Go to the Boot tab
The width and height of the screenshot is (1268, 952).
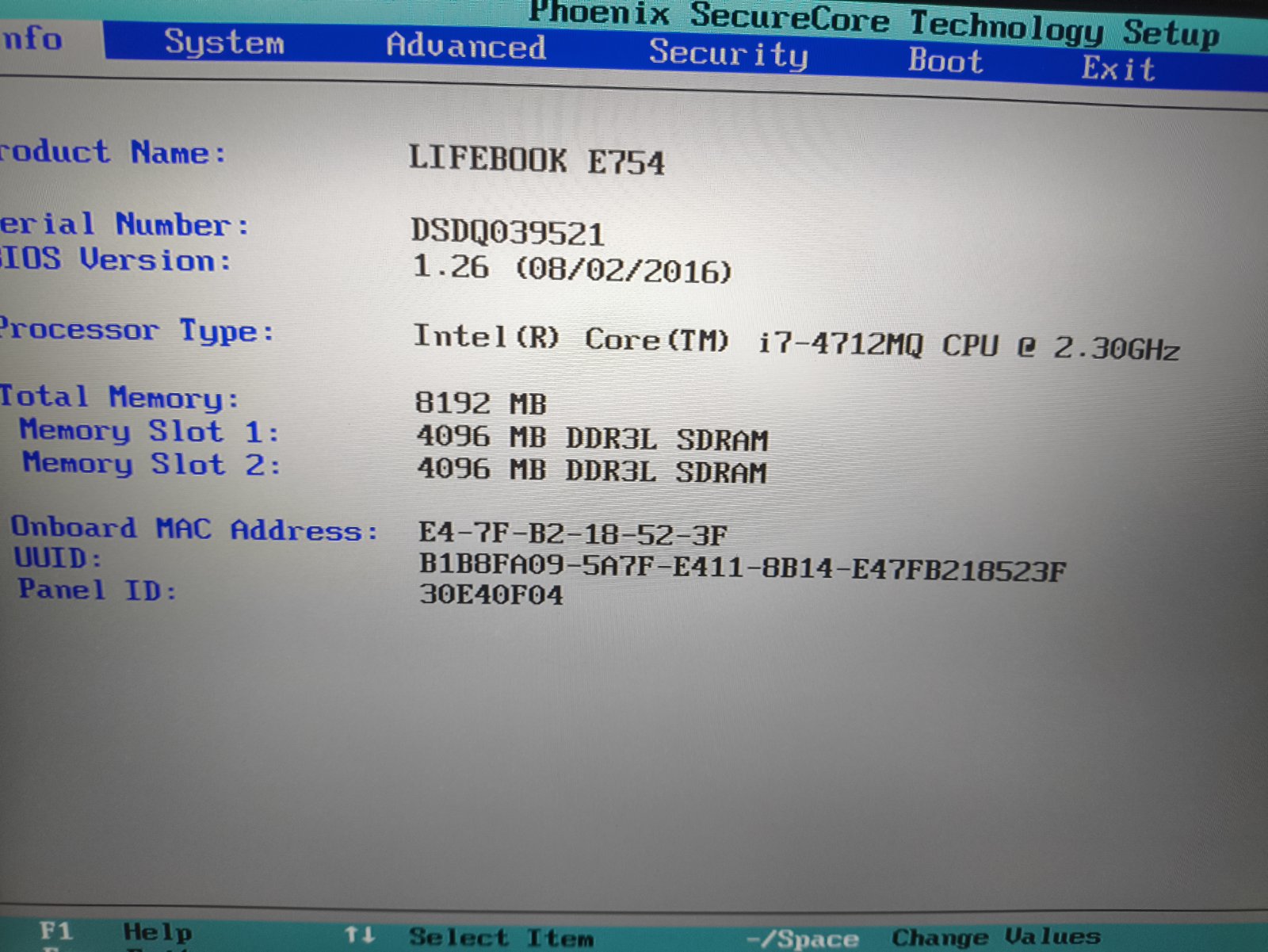click(x=945, y=61)
